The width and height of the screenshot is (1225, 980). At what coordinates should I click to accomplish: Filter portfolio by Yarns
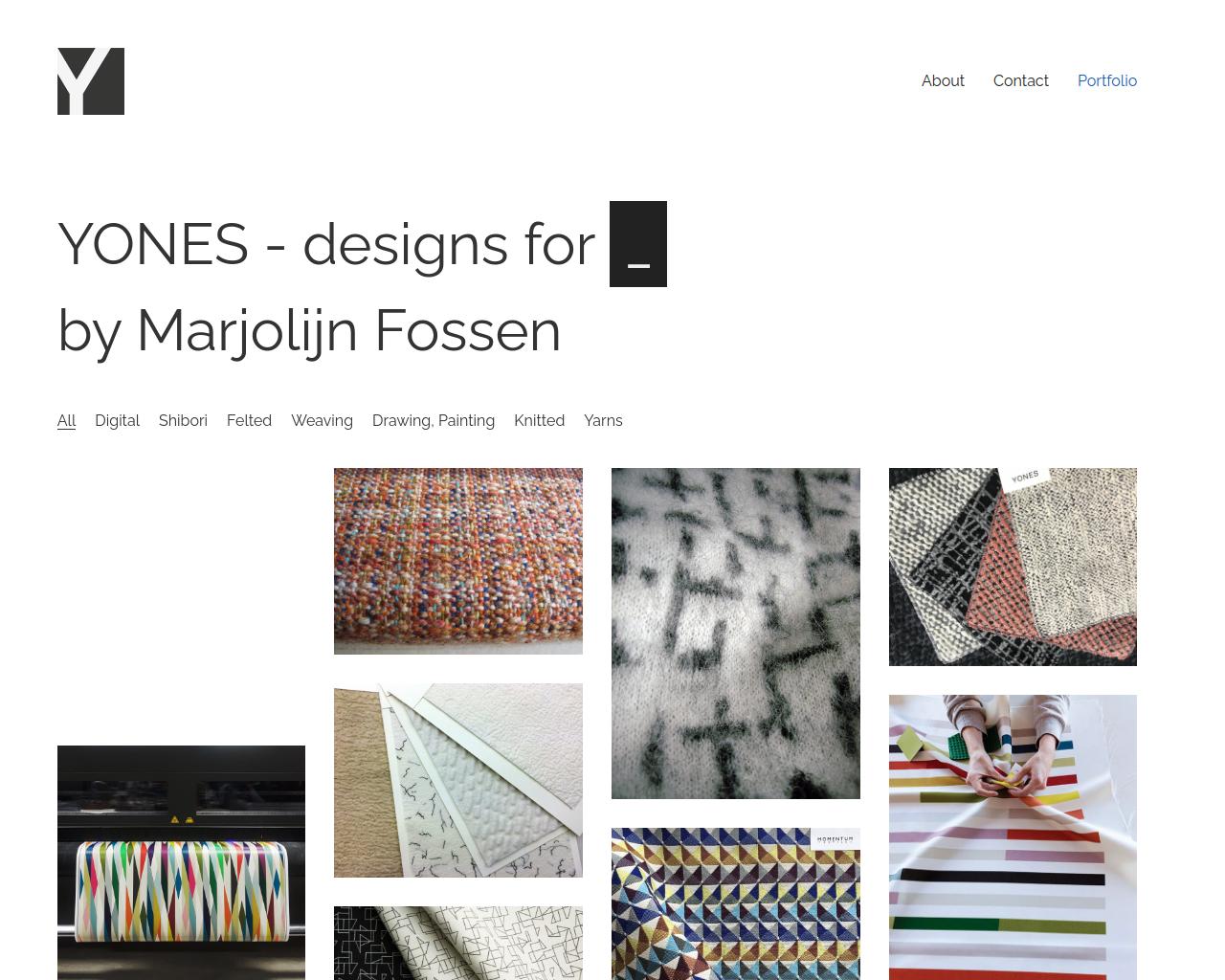(x=603, y=421)
